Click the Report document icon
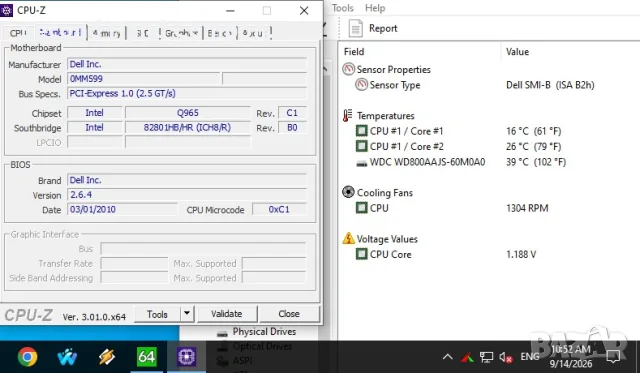 coord(356,29)
